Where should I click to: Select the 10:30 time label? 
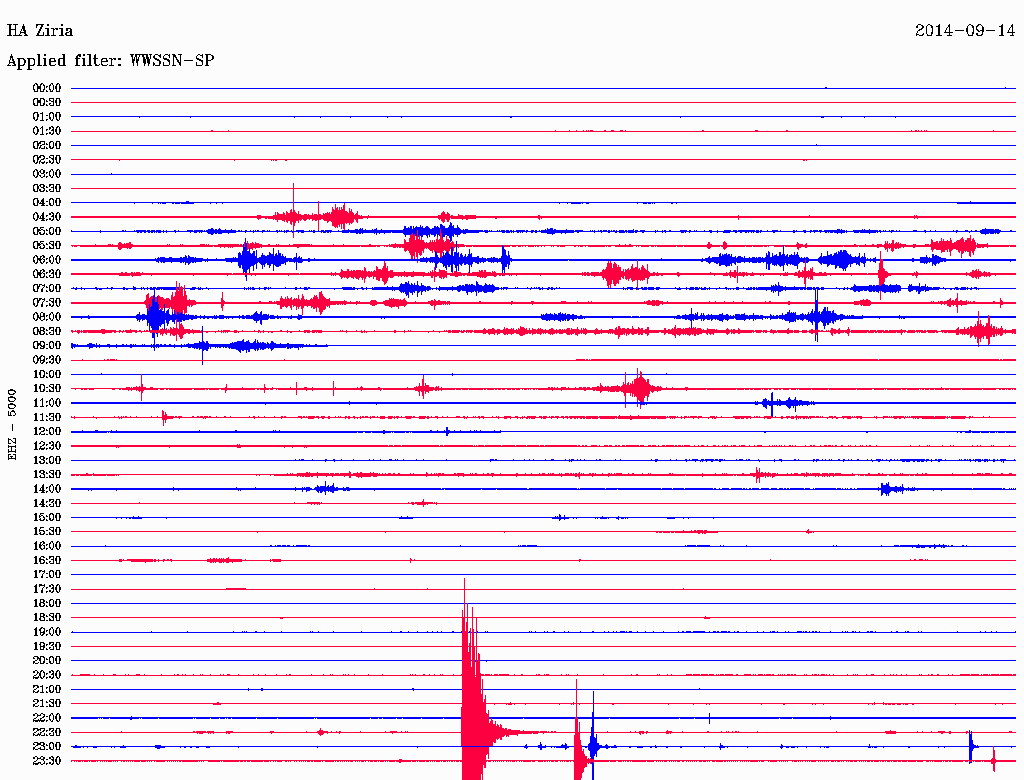[x=47, y=389]
